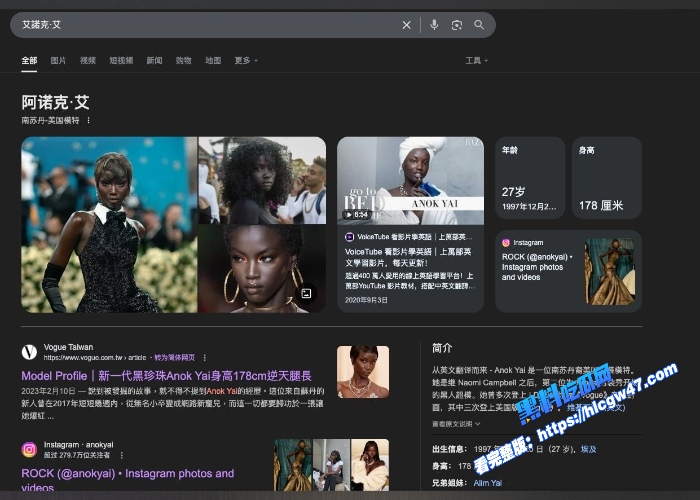Open the 工具 dropdown
The image size is (700, 500).
(x=476, y=60)
